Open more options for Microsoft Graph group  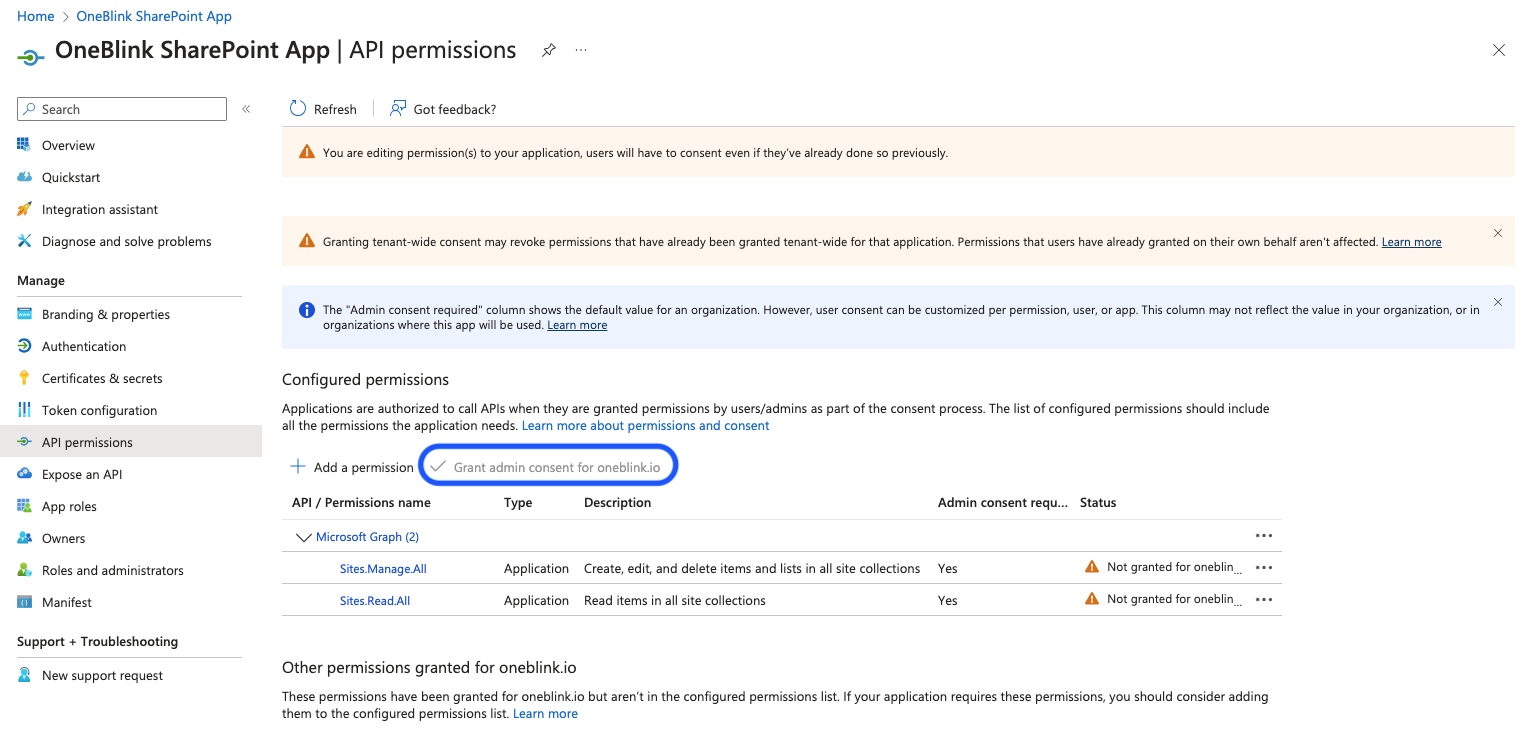click(x=1264, y=537)
